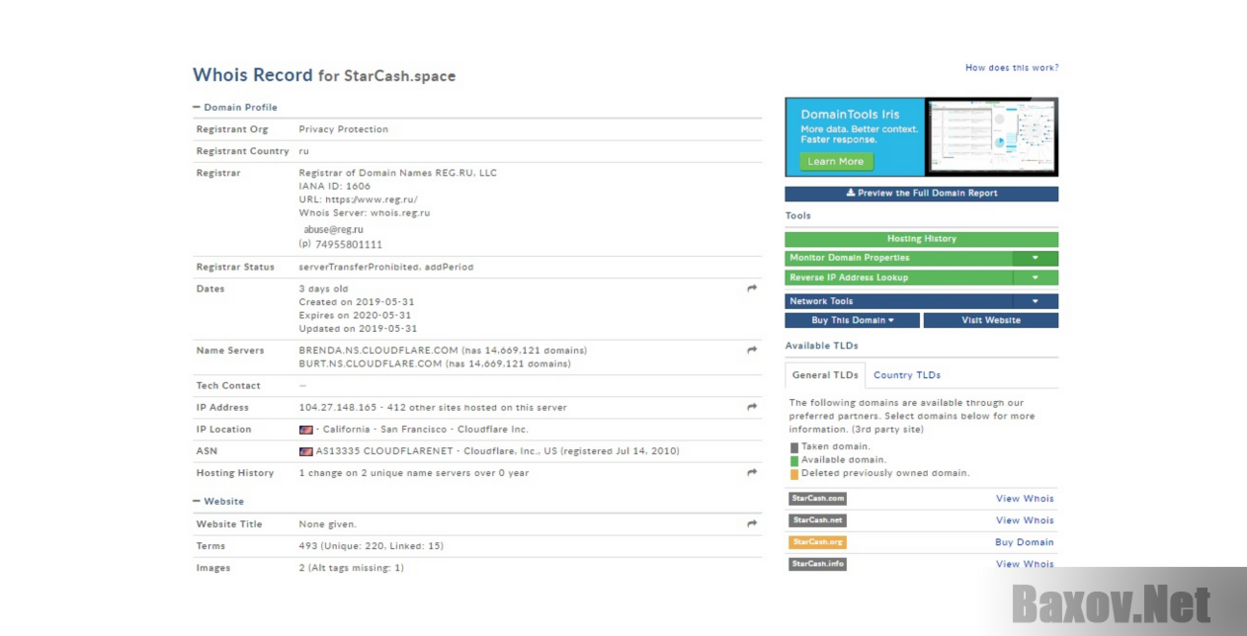The image size is (1247, 636).
Task: Open the Buy This Domain dropdown
Action: pos(852,321)
